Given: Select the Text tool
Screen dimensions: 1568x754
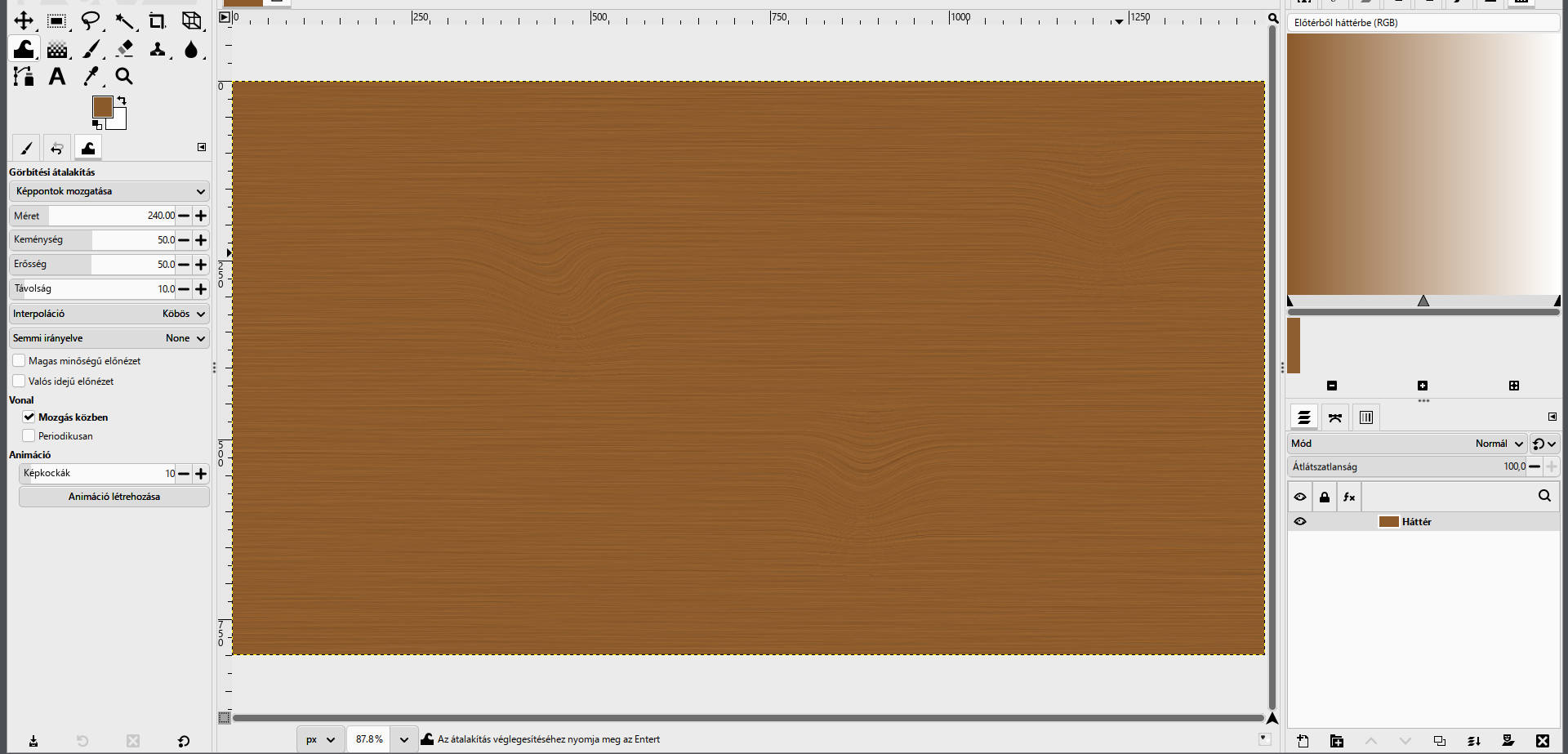Looking at the screenshot, I should (x=56, y=77).
